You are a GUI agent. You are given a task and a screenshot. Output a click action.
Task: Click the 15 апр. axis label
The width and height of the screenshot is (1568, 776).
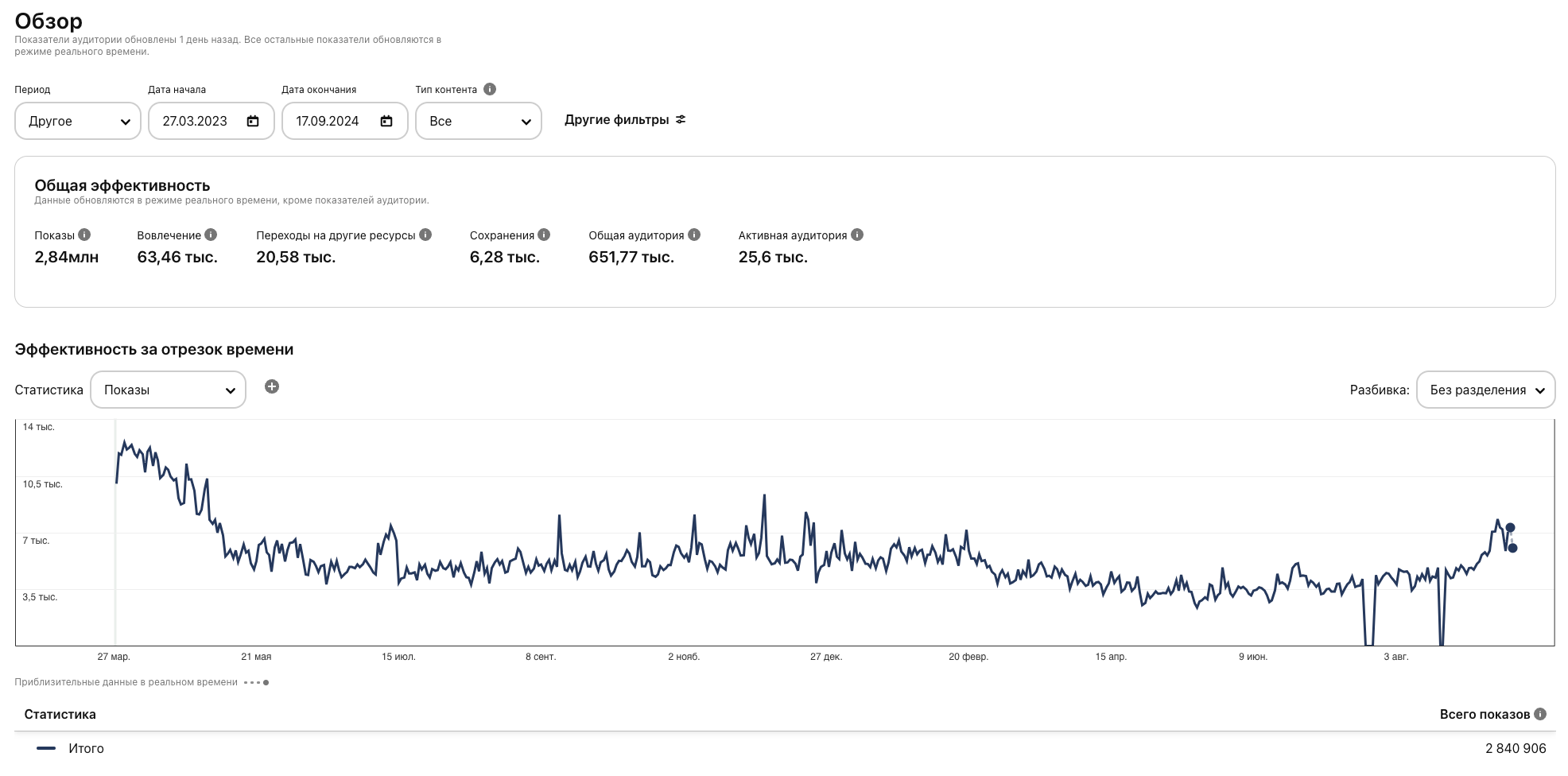[1111, 657]
